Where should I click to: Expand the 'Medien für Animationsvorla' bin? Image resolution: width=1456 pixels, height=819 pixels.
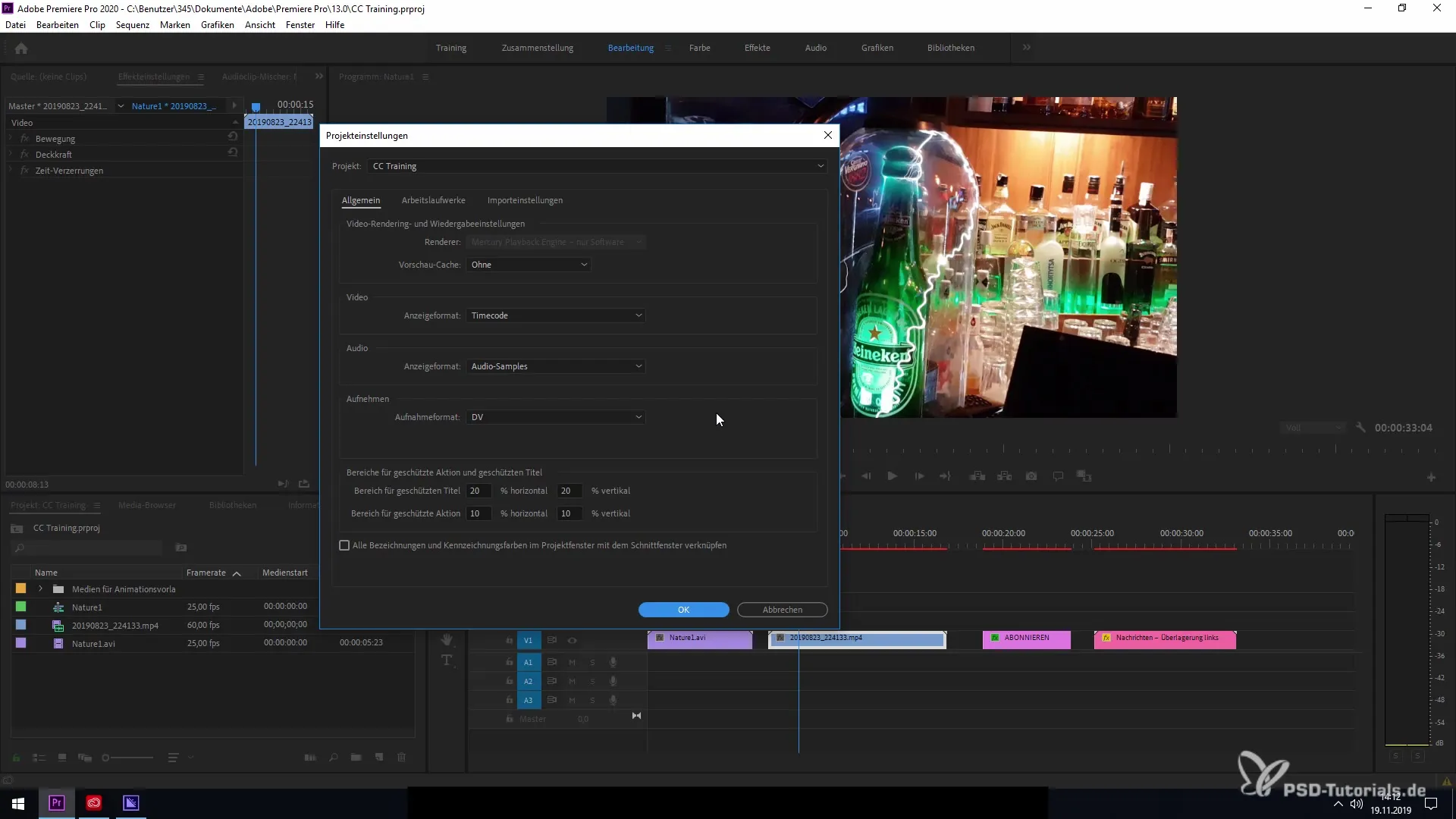[x=40, y=589]
